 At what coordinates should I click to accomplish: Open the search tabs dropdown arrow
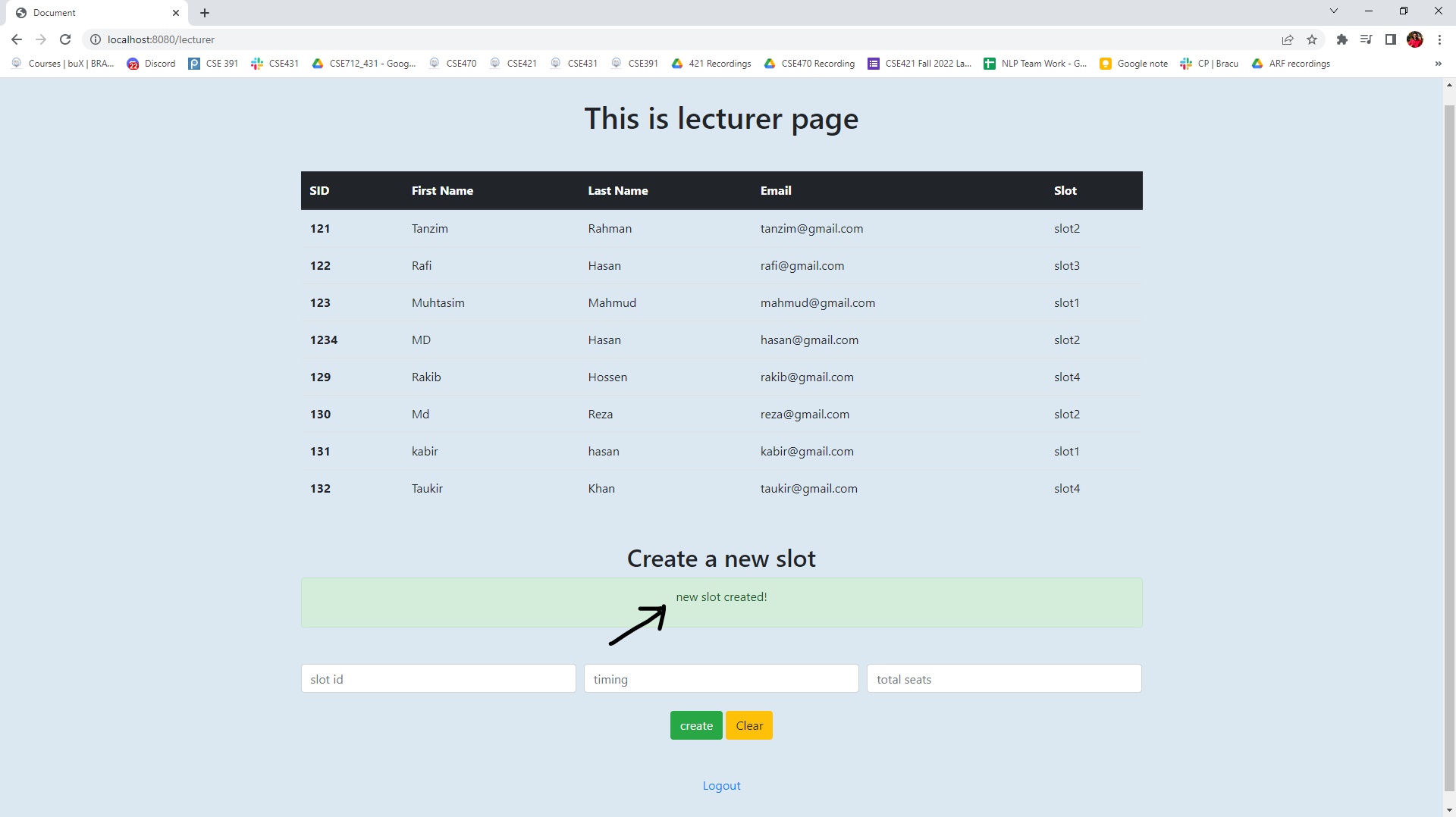coord(1333,11)
